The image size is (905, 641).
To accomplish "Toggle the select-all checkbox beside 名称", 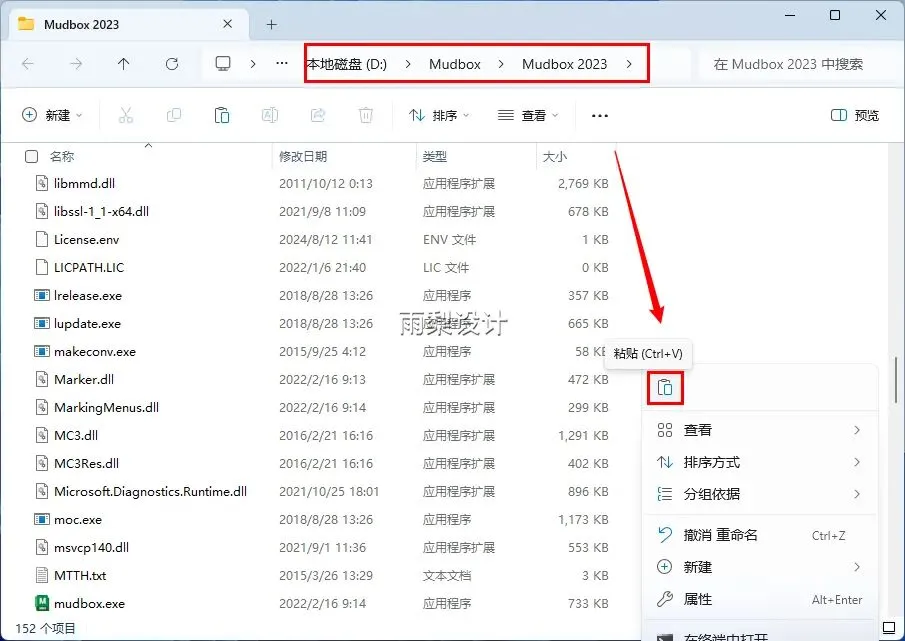I will tap(32, 156).
